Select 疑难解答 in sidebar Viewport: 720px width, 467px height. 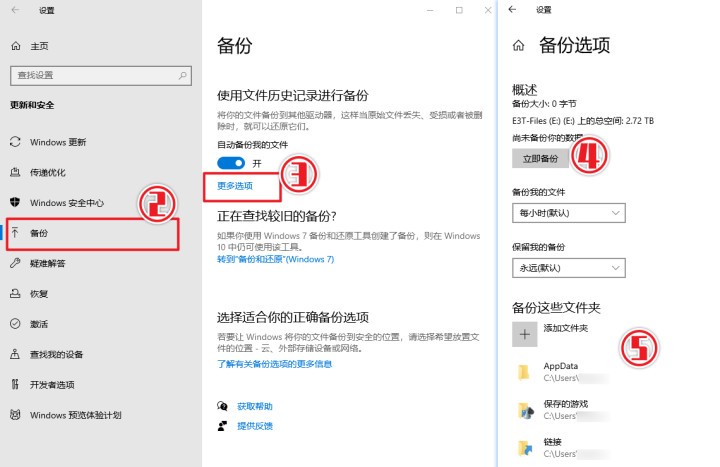(x=48, y=263)
